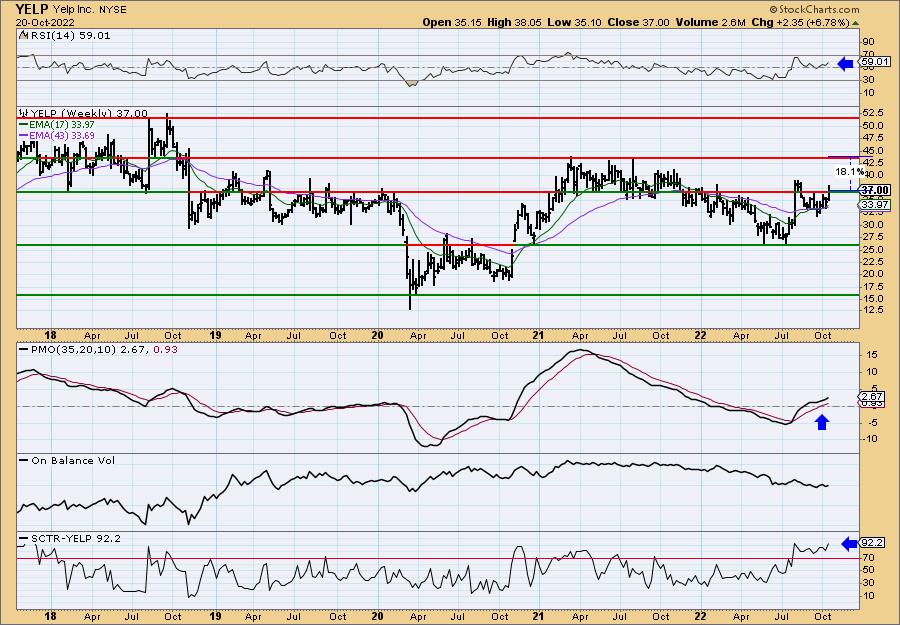The width and height of the screenshot is (900, 625).
Task: Click the On Balance Vol legend
Action: click(x=72, y=460)
